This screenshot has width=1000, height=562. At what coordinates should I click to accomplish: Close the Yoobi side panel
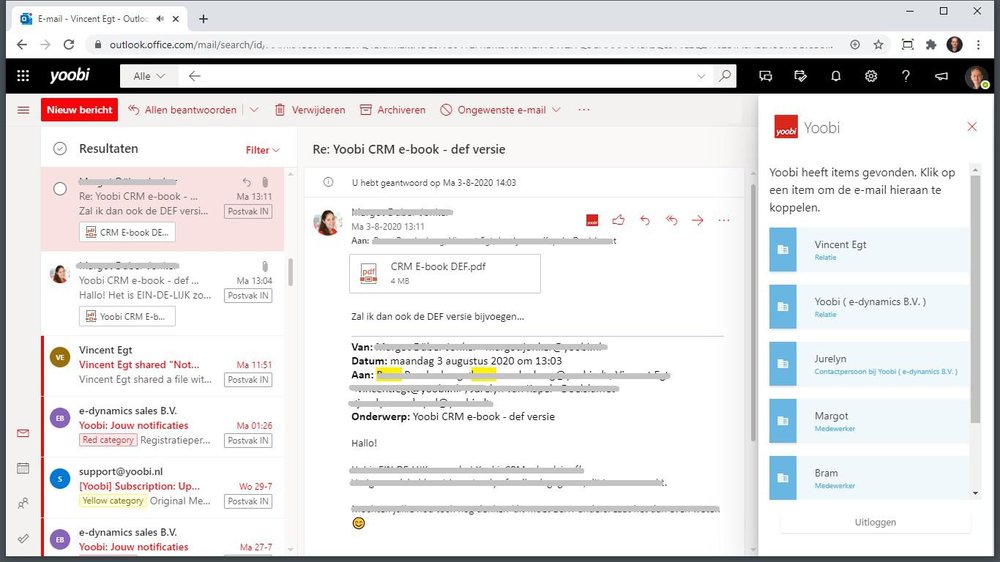coord(972,127)
